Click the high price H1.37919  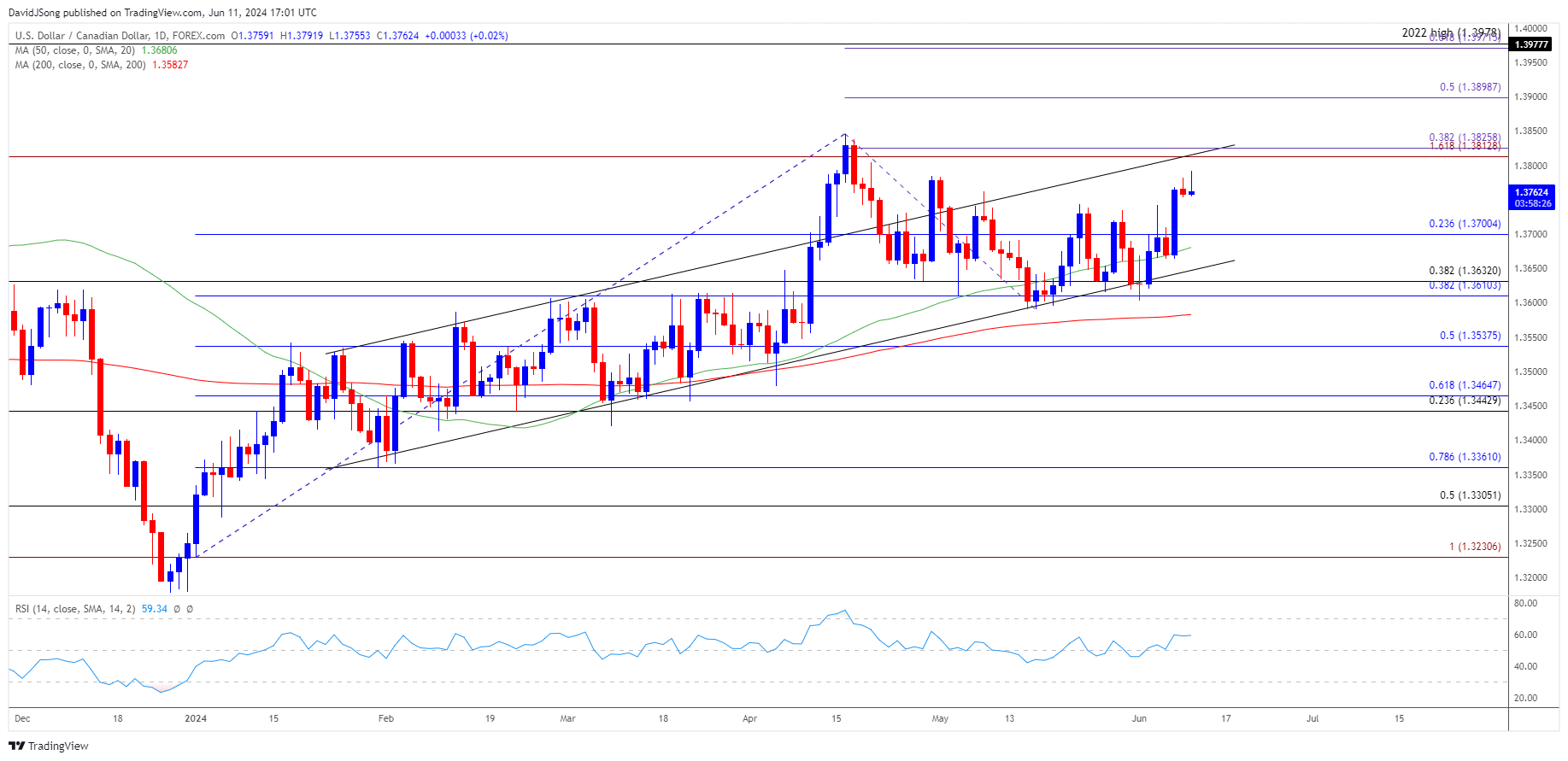[x=302, y=36]
